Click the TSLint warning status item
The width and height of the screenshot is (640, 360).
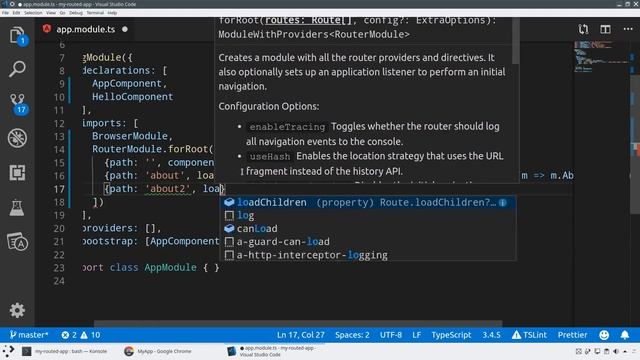(x=529, y=335)
